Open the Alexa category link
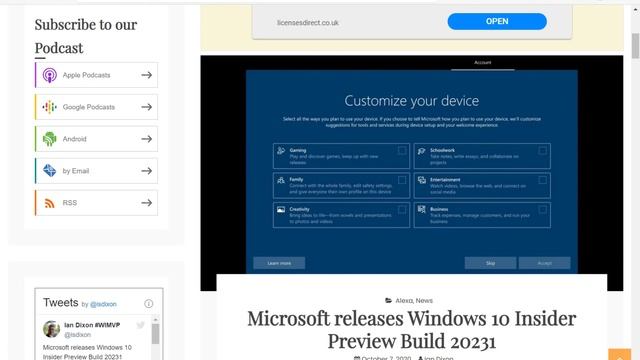The height and width of the screenshot is (360, 640). coord(404,300)
